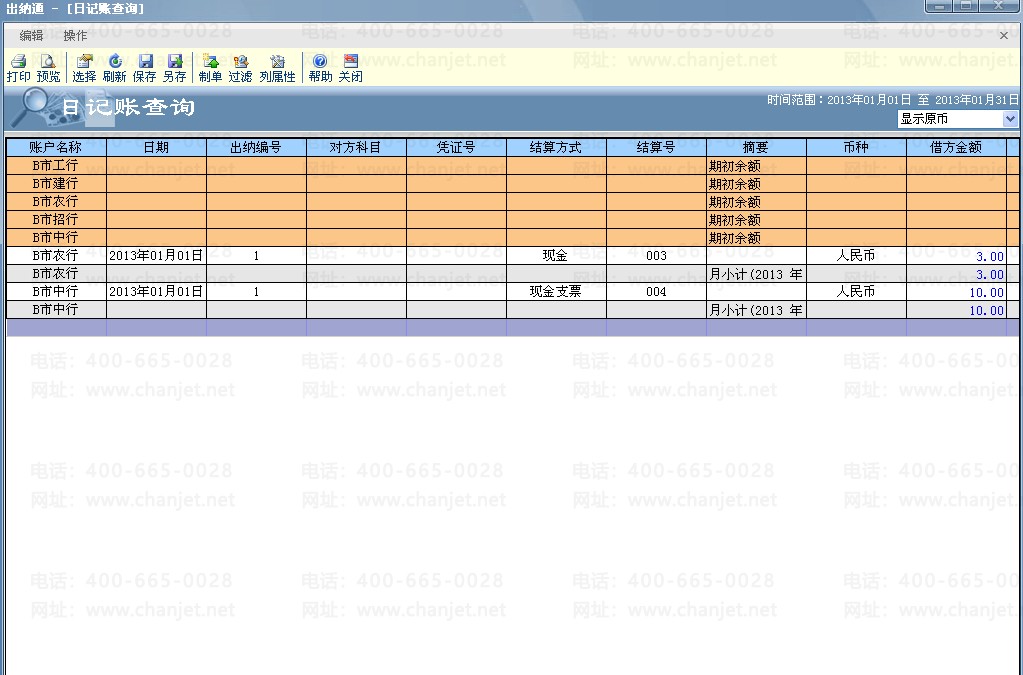Open 预览 print preview
This screenshot has height=675, width=1023.
pyautogui.click(x=48, y=68)
